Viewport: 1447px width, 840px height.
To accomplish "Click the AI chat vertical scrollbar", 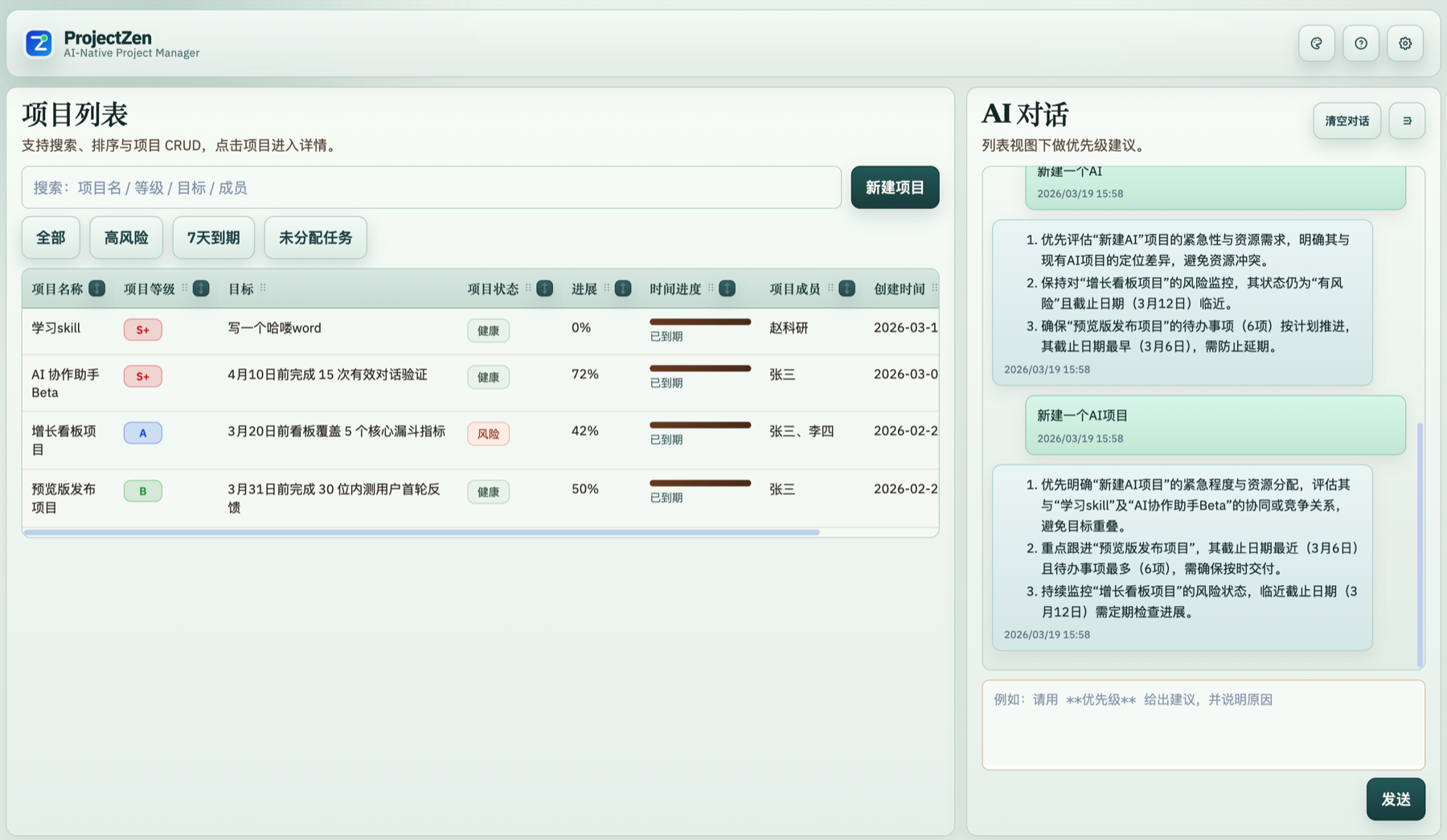I will click(x=1420, y=544).
